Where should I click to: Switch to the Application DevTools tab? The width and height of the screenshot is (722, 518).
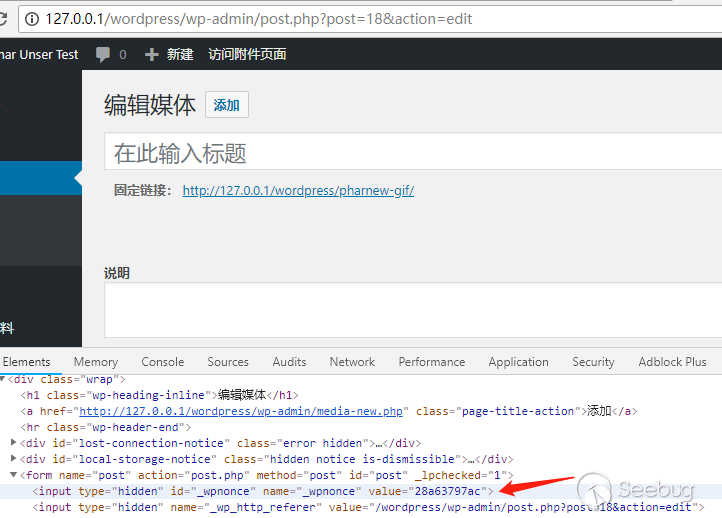tap(518, 362)
